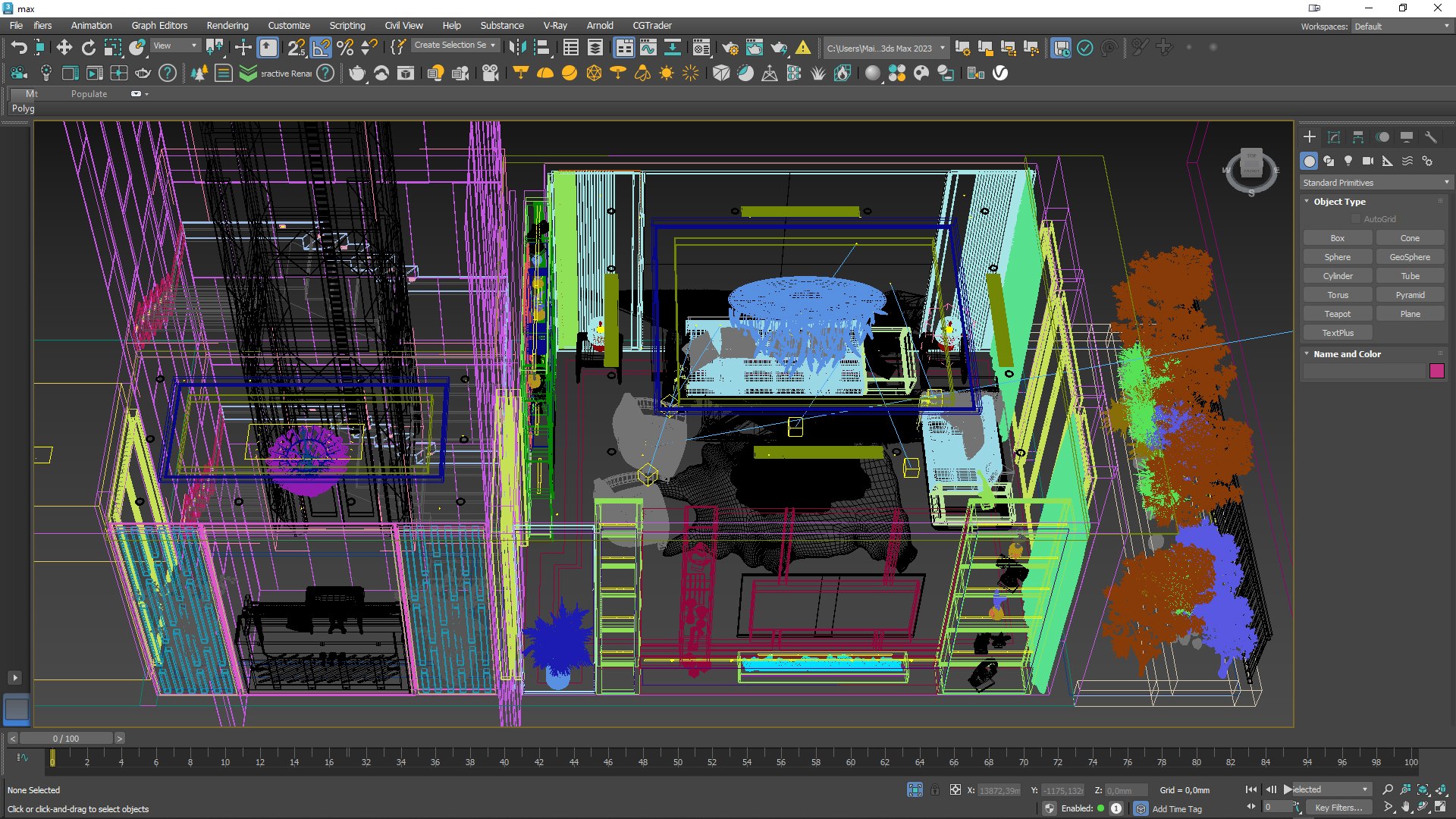The image size is (1456, 819).
Task: Toggle the Selection Lock padlock
Action: point(935,789)
